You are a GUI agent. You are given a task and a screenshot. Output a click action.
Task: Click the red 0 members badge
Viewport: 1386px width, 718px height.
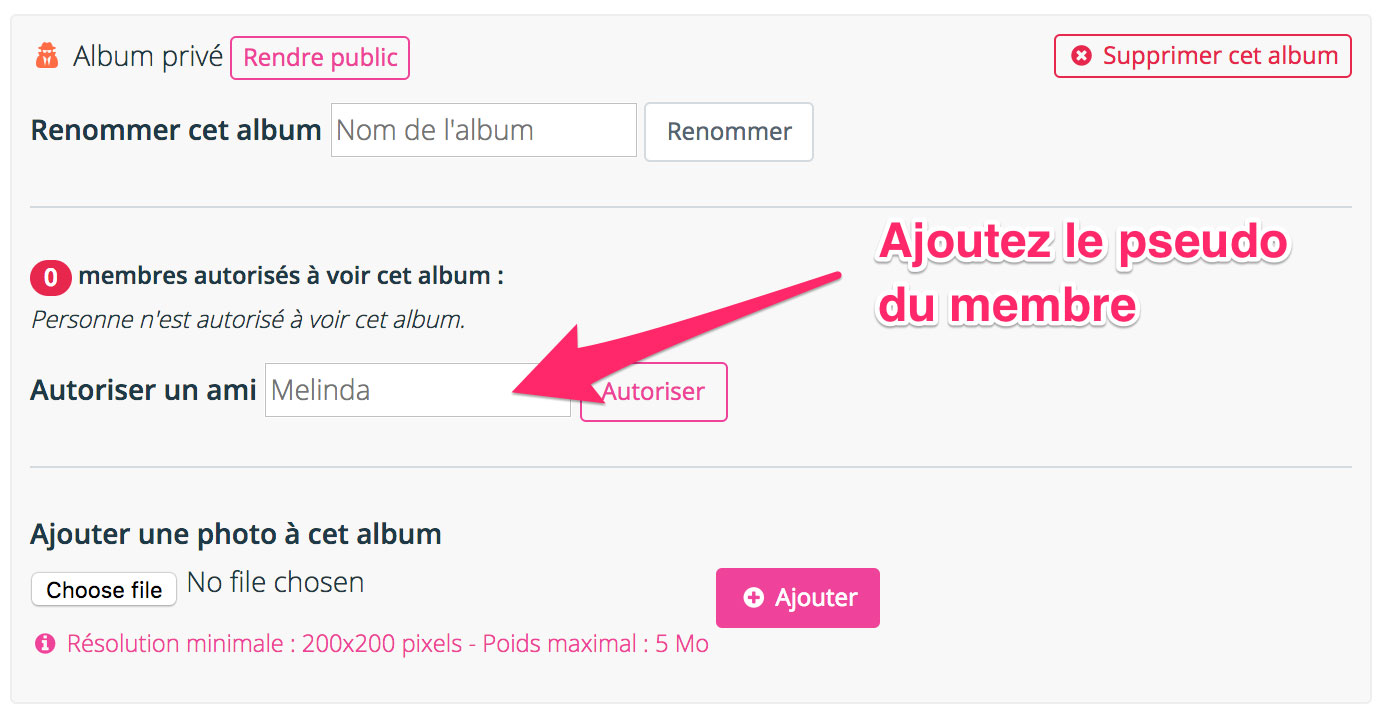click(x=50, y=278)
